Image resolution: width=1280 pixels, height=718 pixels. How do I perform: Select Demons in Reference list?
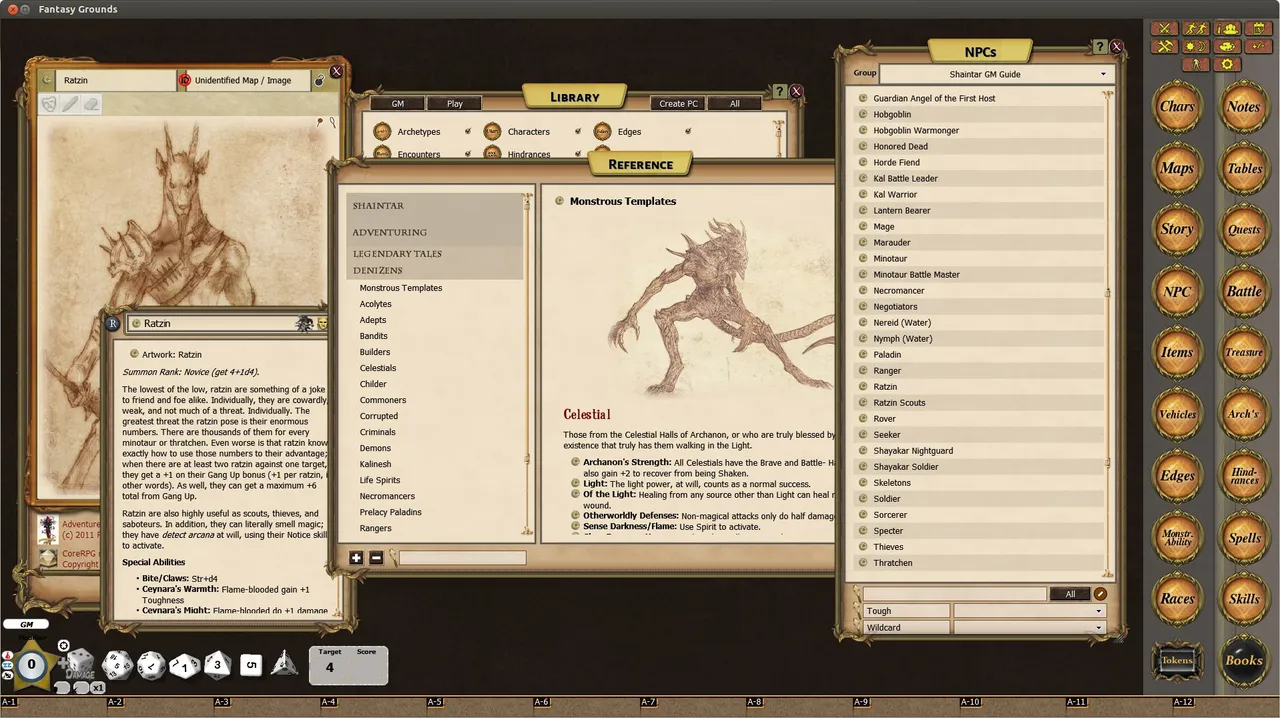(x=375, y=448)
